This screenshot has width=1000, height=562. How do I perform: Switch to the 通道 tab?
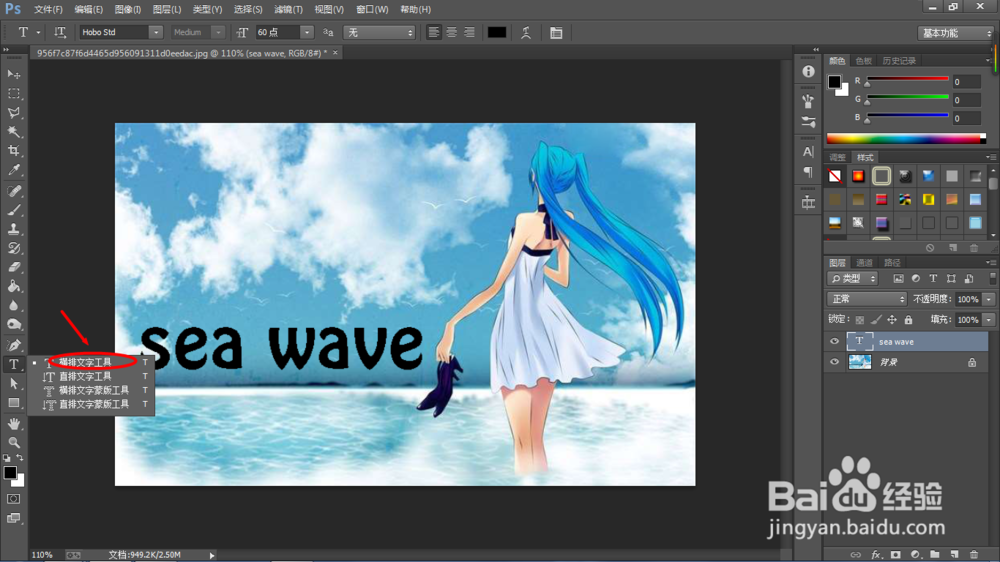pos(864,263)
